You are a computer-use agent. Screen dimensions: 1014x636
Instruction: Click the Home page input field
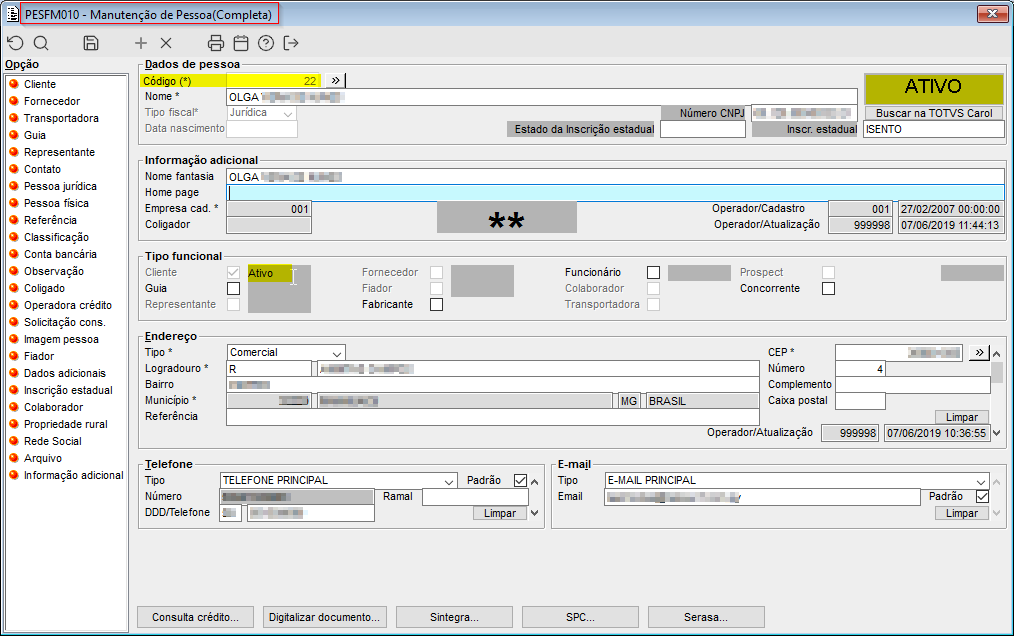pyautogui.click(x=615, y=192)
